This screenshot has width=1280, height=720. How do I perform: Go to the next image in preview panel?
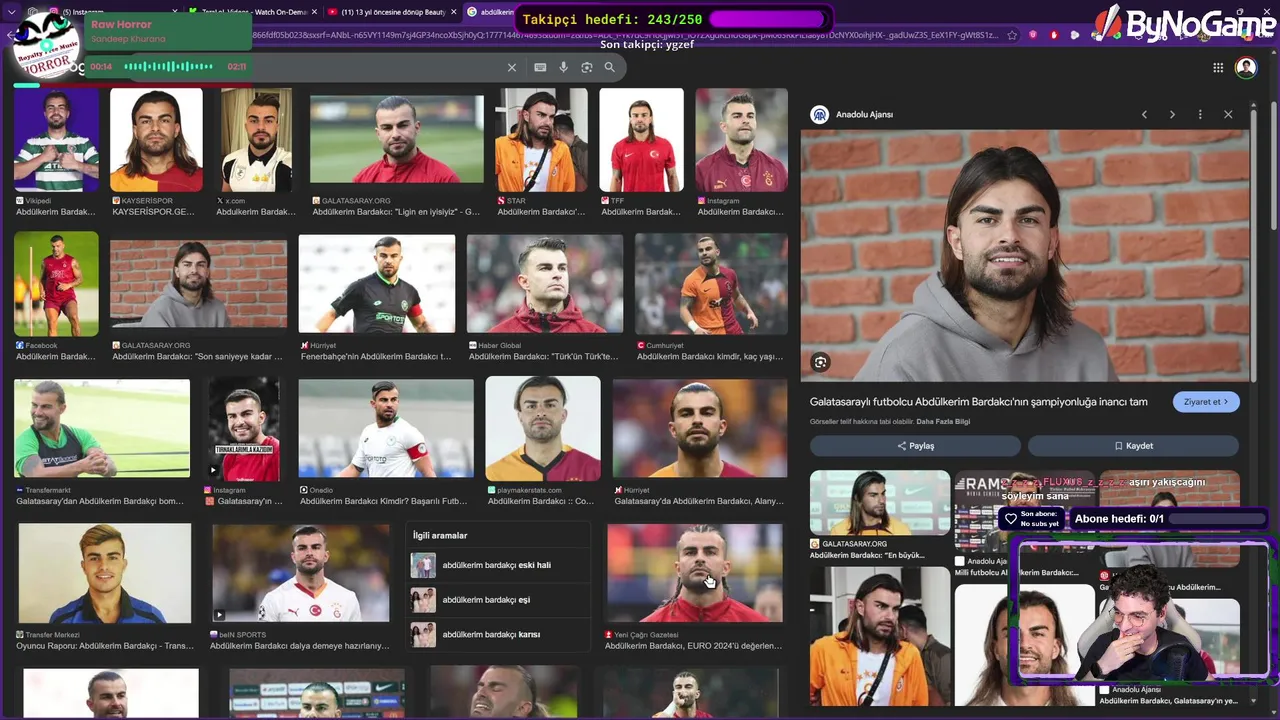pos(1172,114)
